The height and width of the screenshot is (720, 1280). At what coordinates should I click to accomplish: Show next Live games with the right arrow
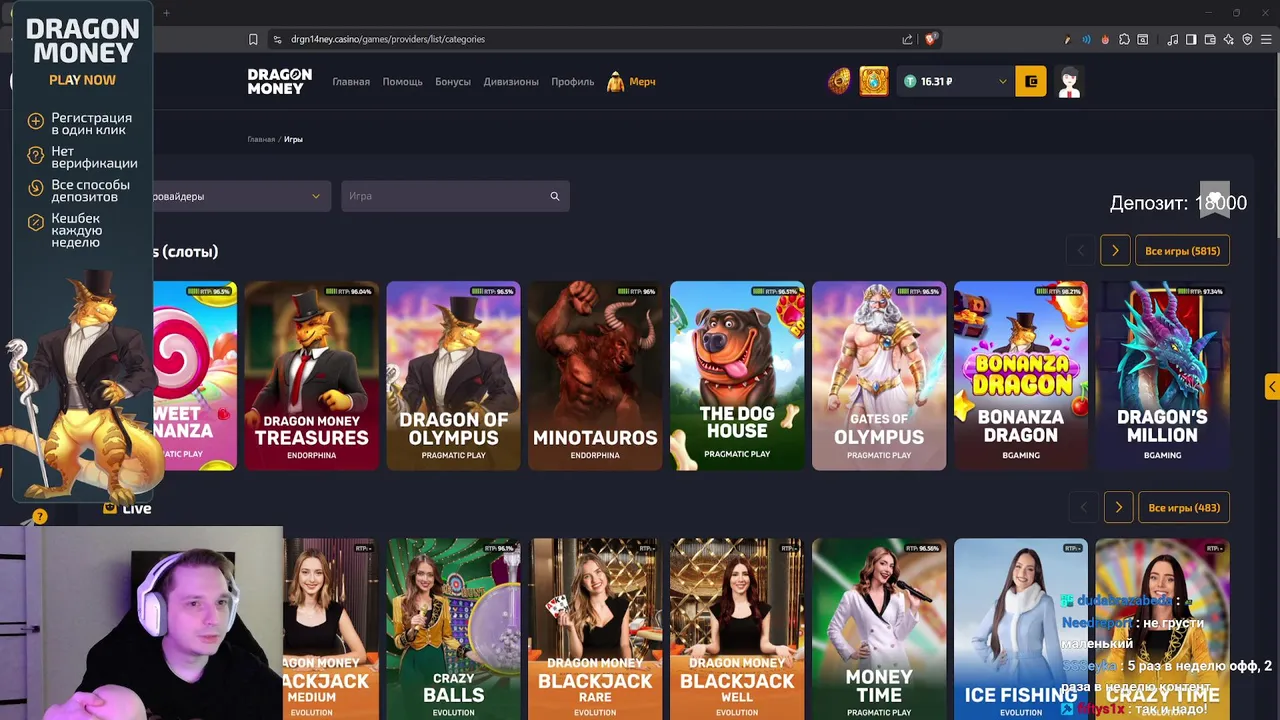(x=1118, y=508)
